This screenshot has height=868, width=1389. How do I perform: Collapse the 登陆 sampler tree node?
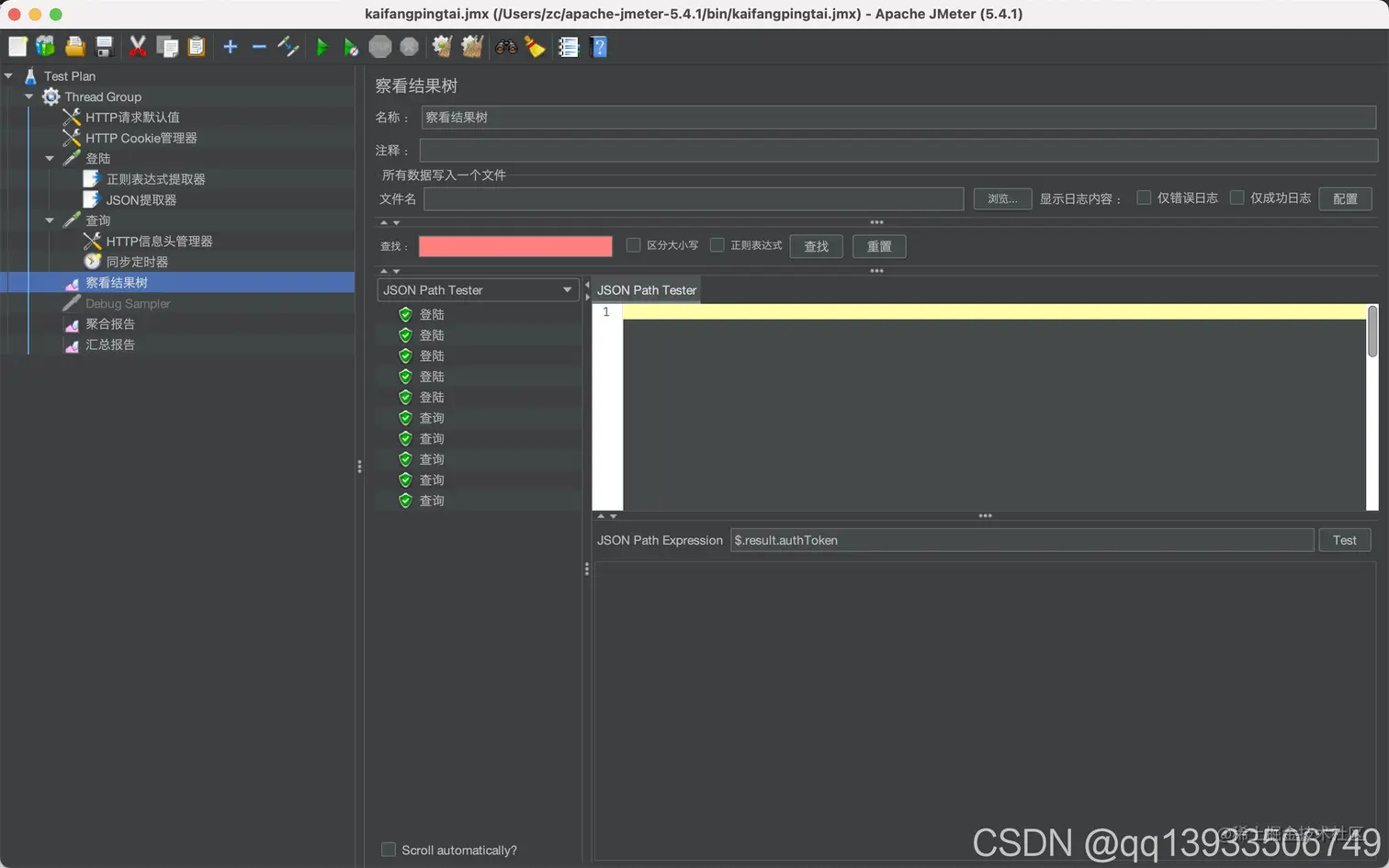click(x=50, y=159)
